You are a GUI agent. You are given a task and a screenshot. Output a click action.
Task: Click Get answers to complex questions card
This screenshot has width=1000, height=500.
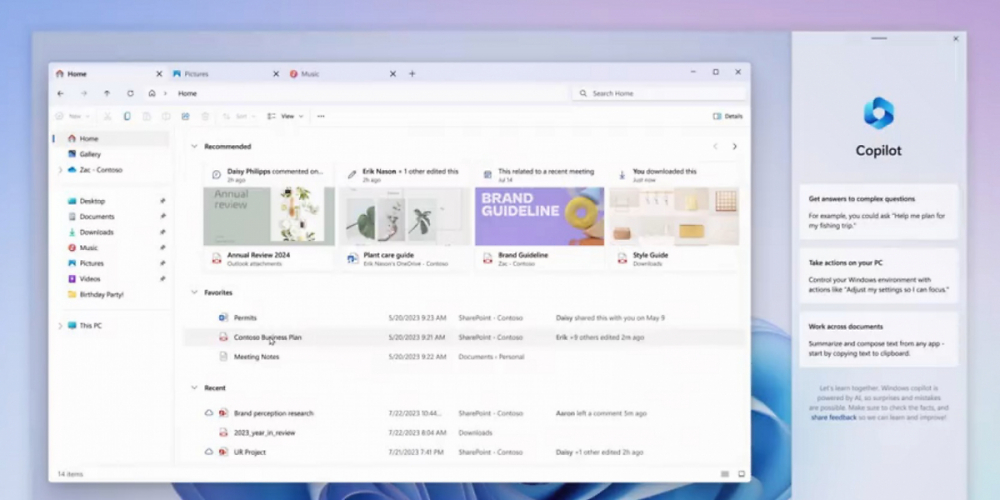click(878, 212)
